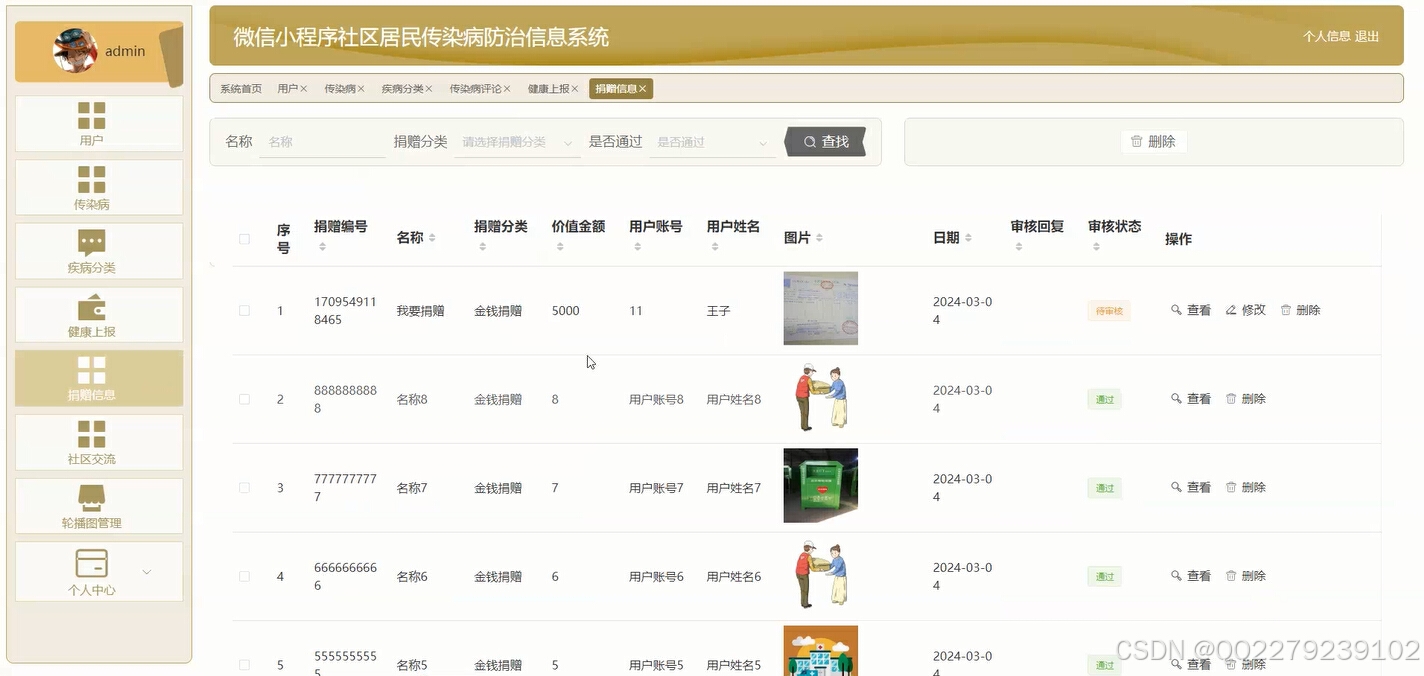Screen dimensions: 1424x676
Task: Click 退出 to log out
Action: point(1368,37)
